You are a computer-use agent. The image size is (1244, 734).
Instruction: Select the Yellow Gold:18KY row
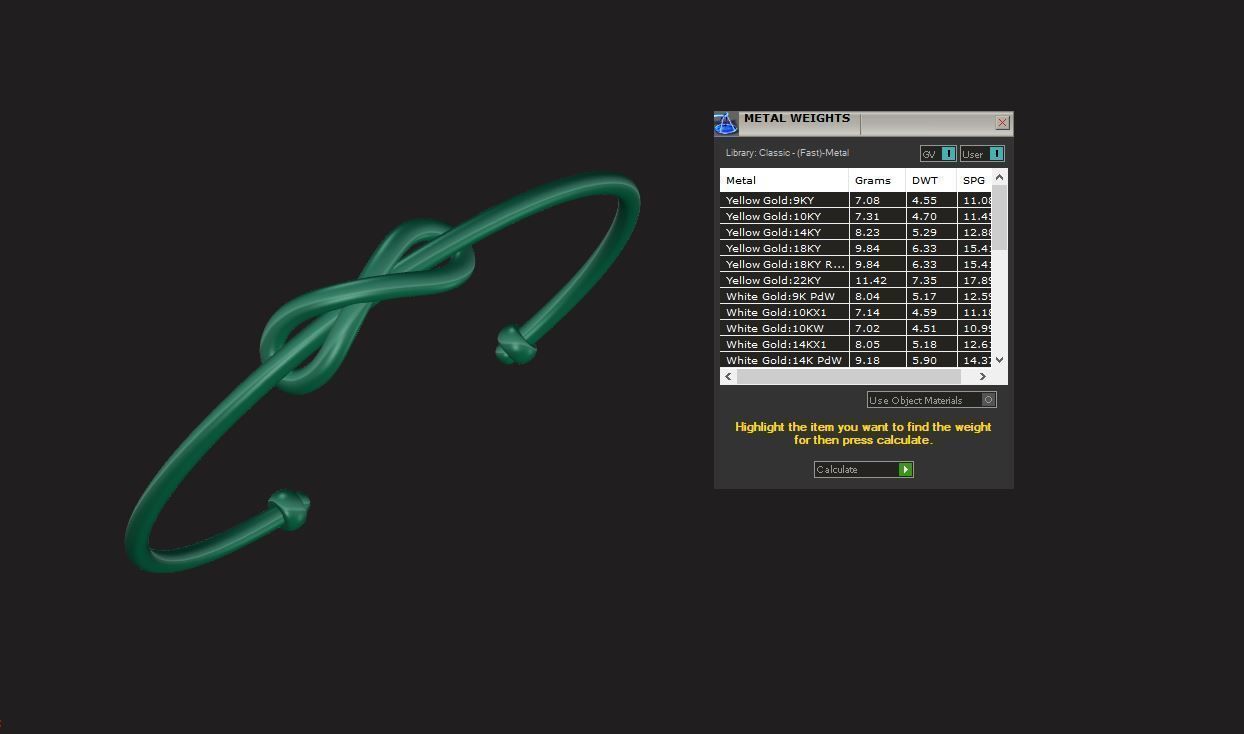[856, 248]
